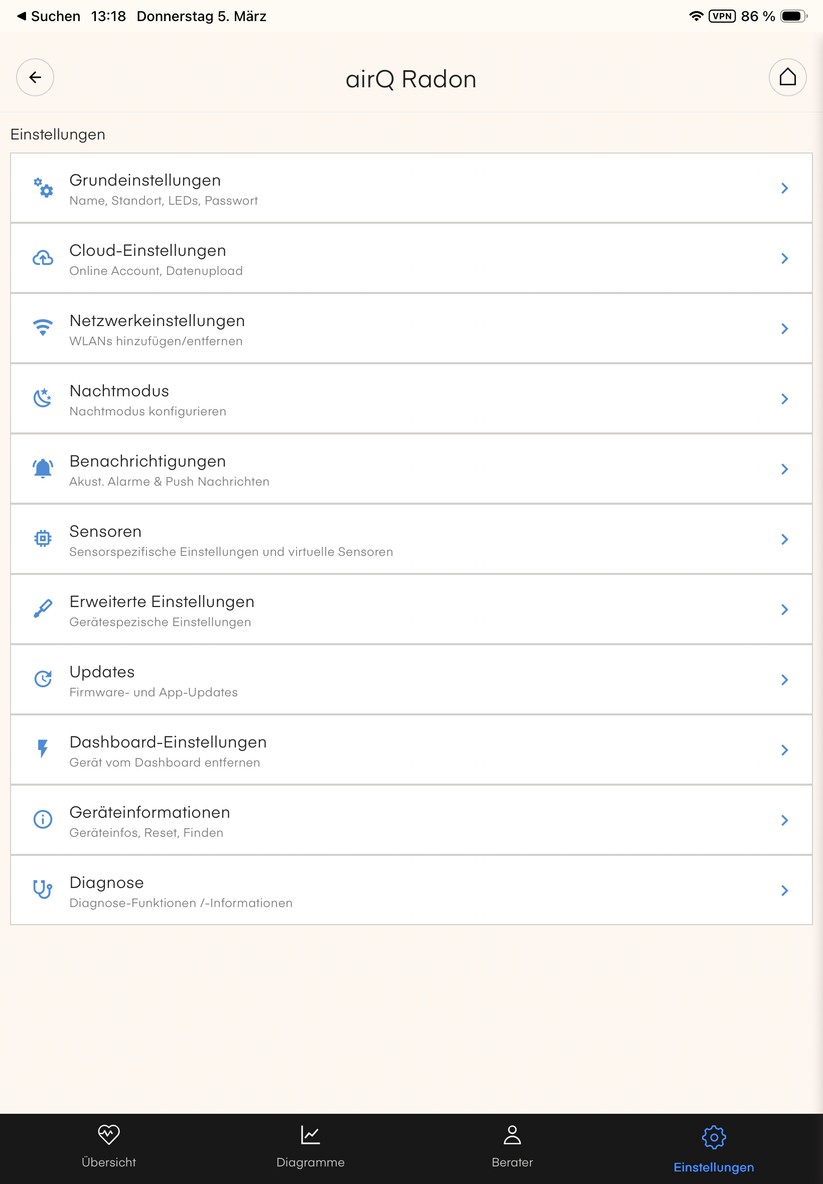Image resolution: width=823 pixels, height=1184 pixels.
Task: Click the chip icon beside Sensoren
Action: click(x=43, y=538)
